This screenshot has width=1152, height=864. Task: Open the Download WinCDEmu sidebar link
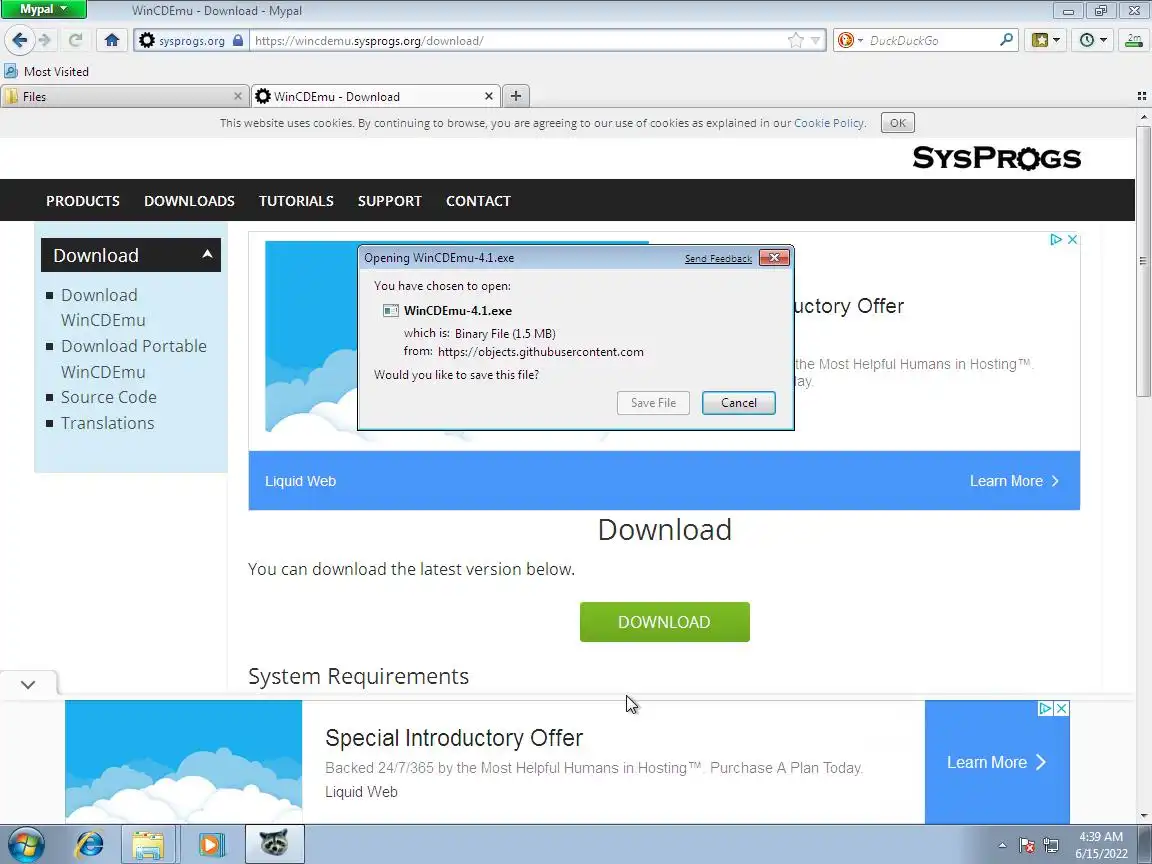point(103,307)
